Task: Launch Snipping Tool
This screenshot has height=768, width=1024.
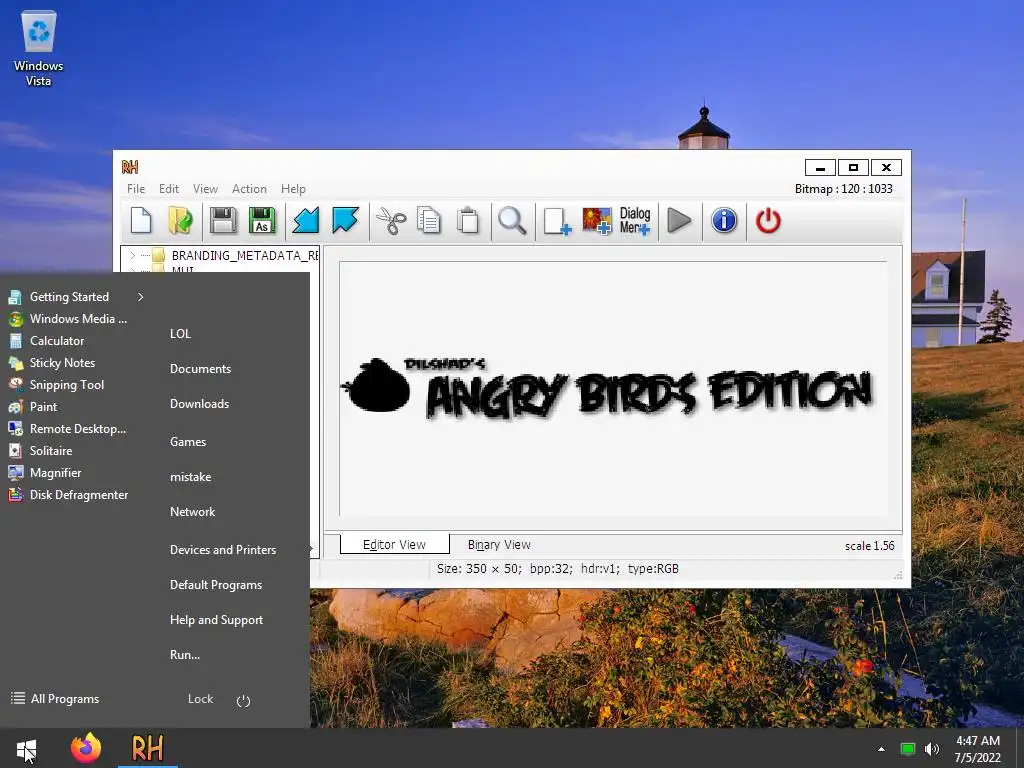Action: coord(69,385)
